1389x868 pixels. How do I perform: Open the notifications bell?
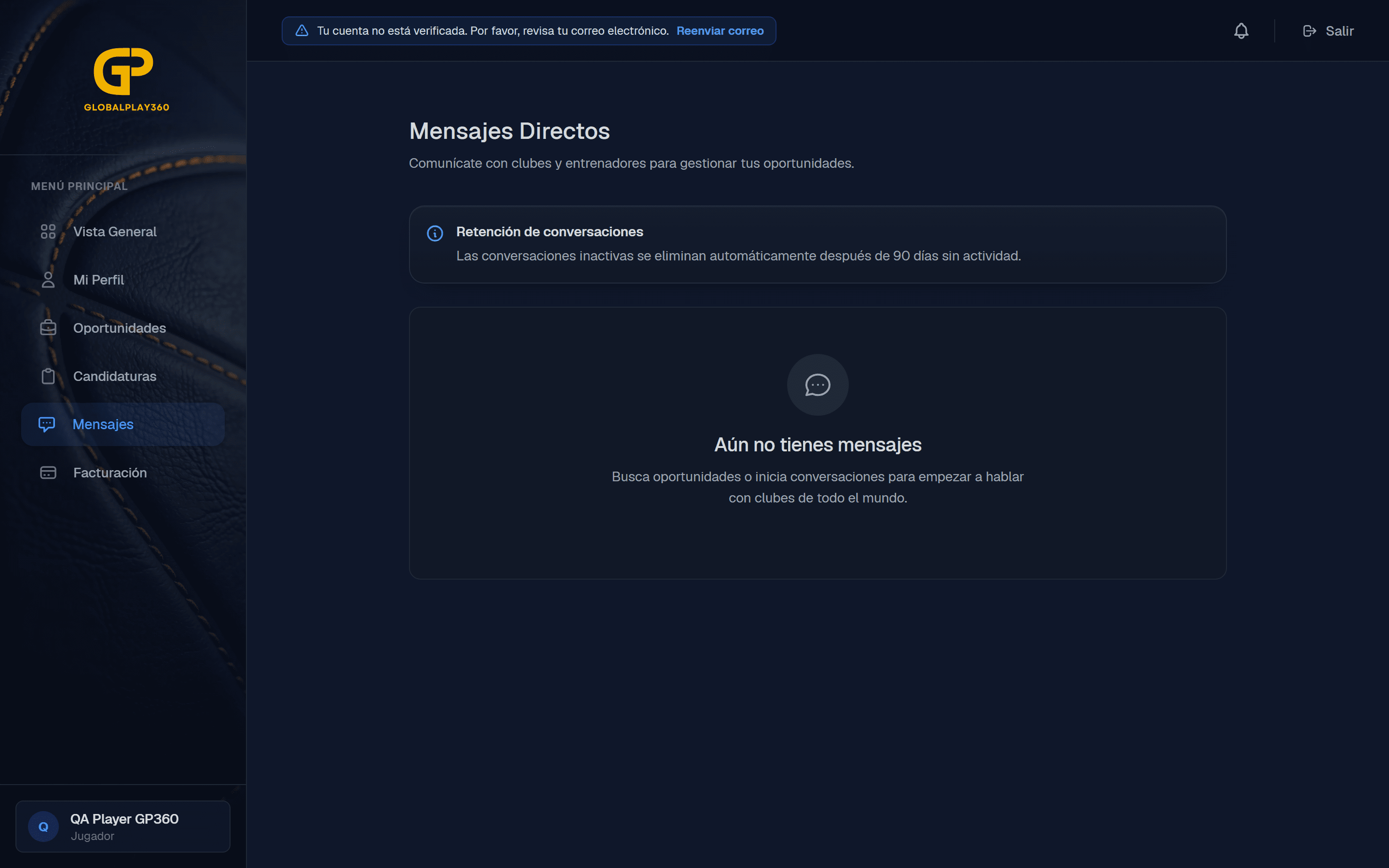[x=1241, y=31]
